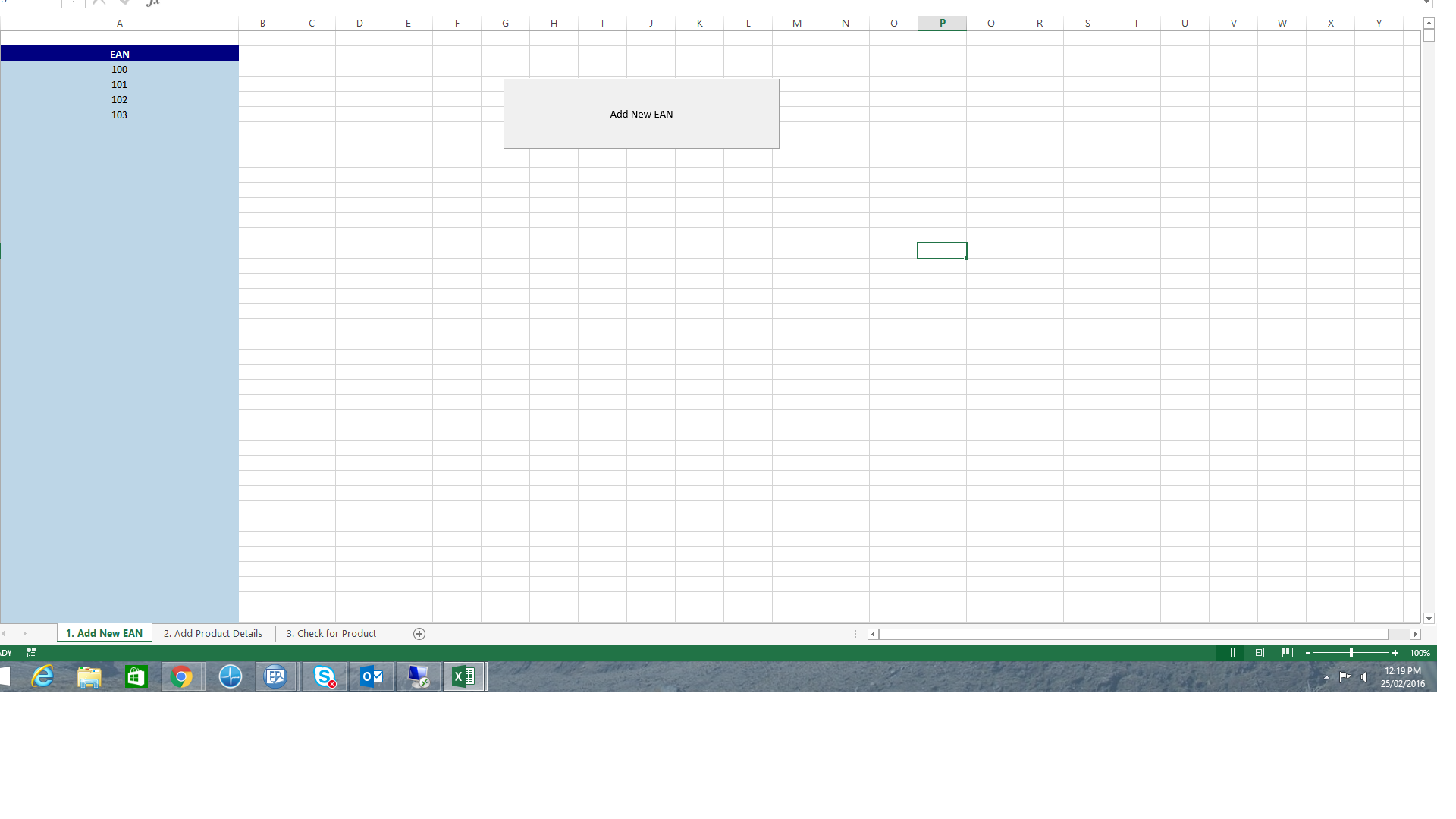
Task: Add a new worksheet with the plus button
Action: [419, 633]
